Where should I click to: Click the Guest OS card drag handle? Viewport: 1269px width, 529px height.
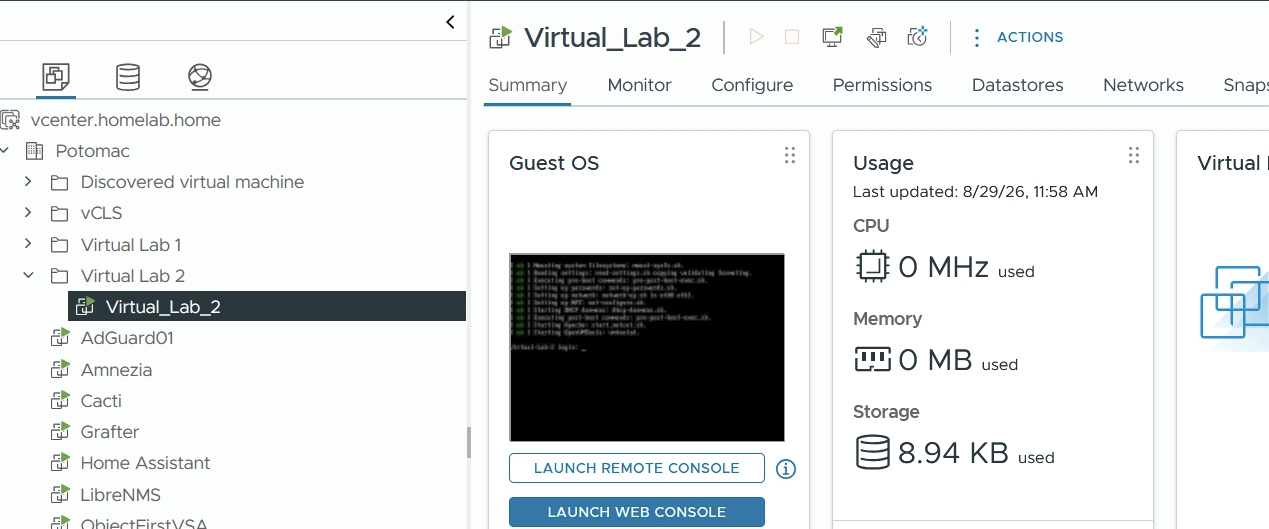point(790,155)
